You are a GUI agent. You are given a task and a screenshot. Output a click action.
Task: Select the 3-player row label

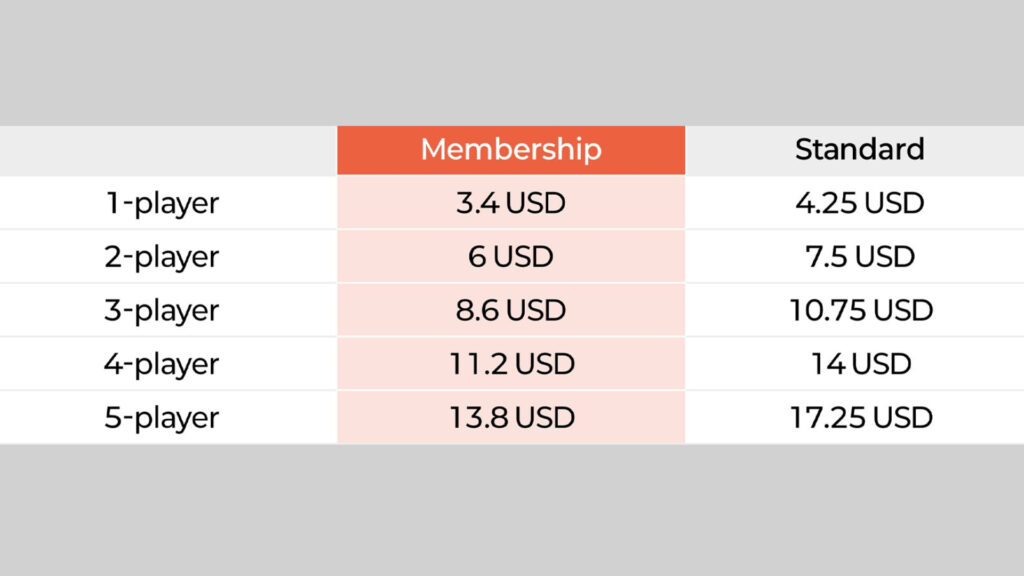tap(161, 310)
